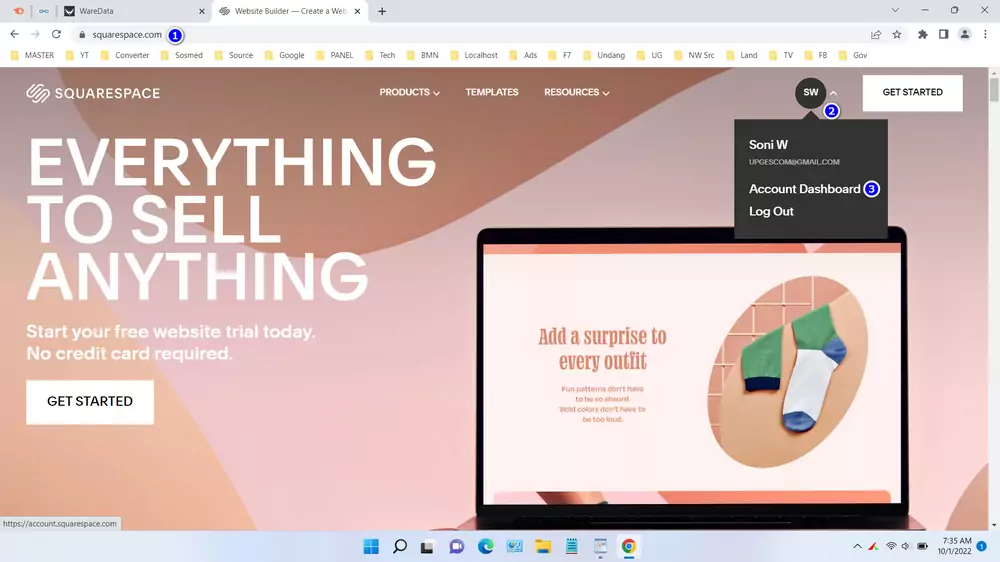Open the SW account avatar

[x=810, y=92]
